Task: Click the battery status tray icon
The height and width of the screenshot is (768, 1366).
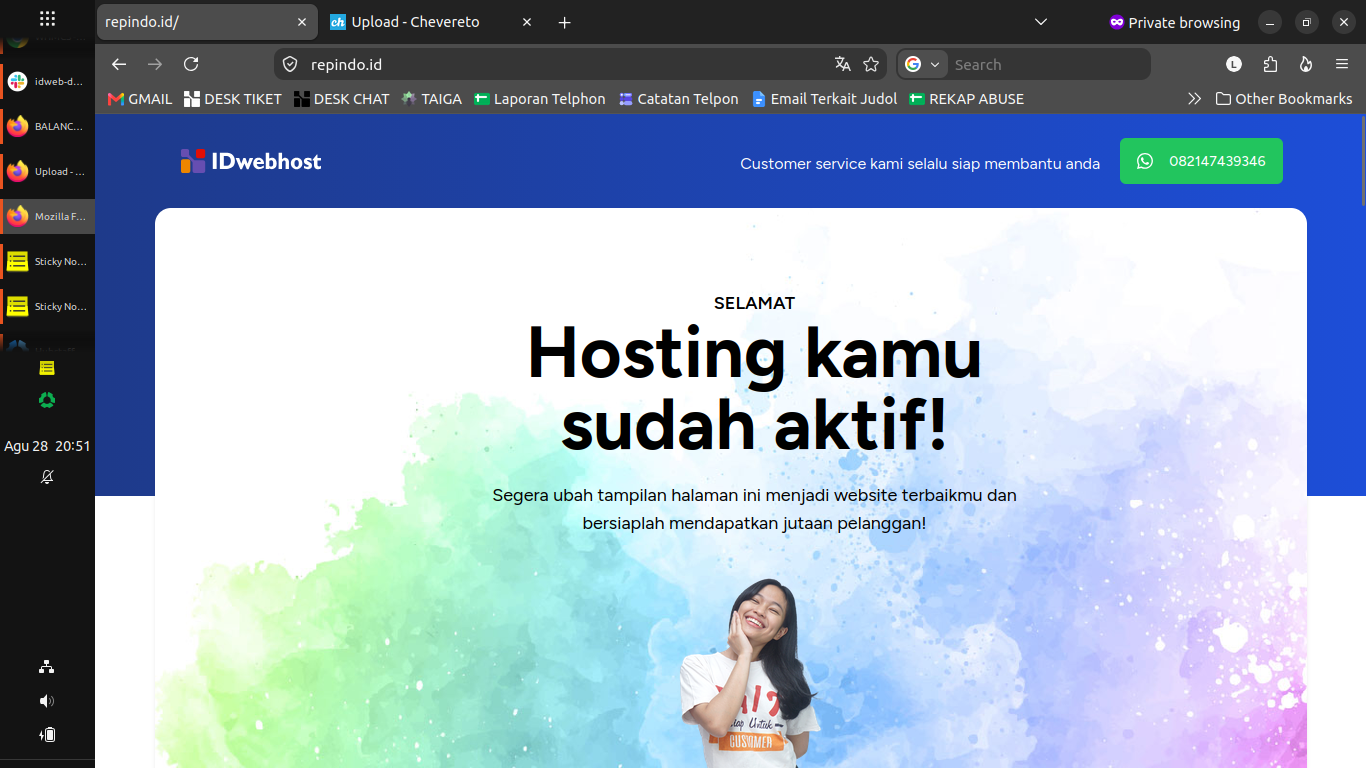Action: click(x=47, y=735)
